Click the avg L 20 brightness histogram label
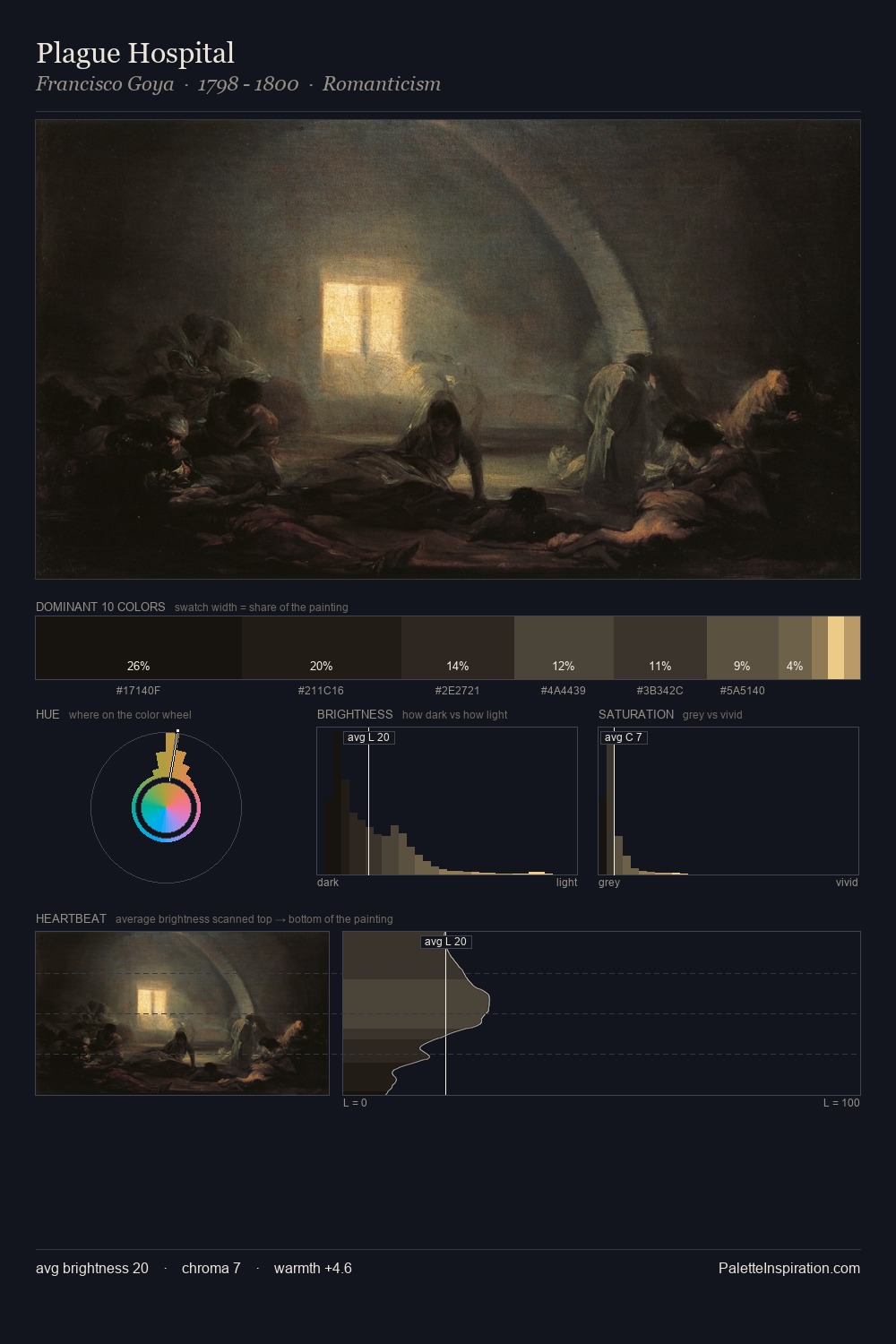The image size is (896, 1344). click(368, 737)
